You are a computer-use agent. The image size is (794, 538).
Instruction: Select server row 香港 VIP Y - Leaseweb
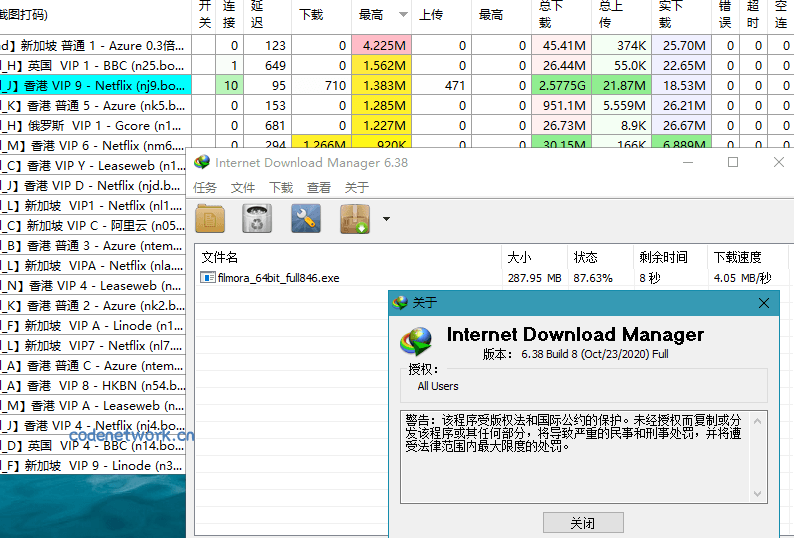pos(93,166)
